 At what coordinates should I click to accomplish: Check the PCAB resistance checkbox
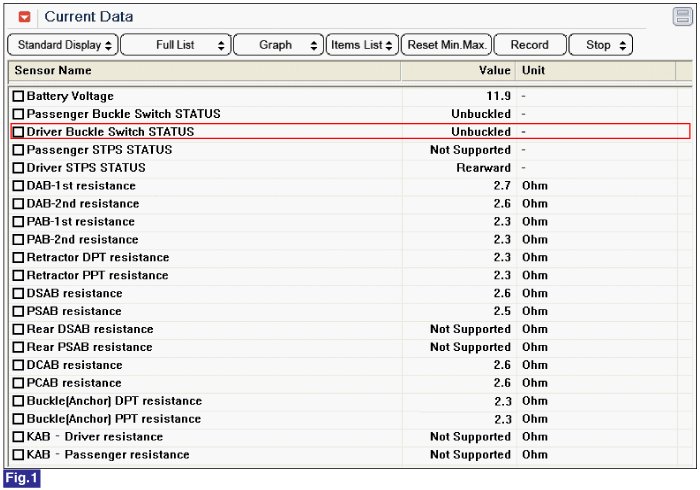(x=18, y=382)
